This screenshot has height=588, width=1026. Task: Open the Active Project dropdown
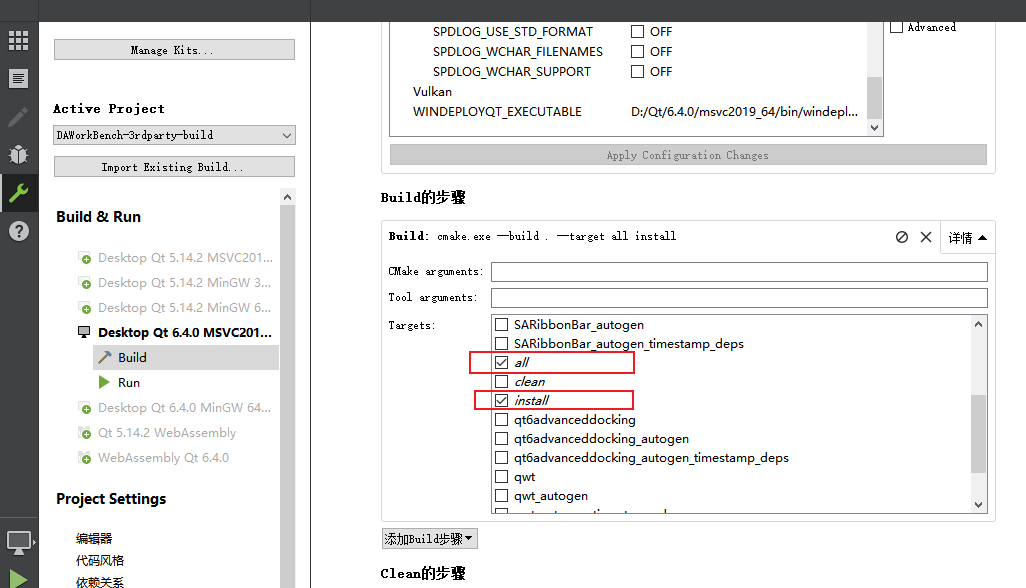(x=174, y=135)
